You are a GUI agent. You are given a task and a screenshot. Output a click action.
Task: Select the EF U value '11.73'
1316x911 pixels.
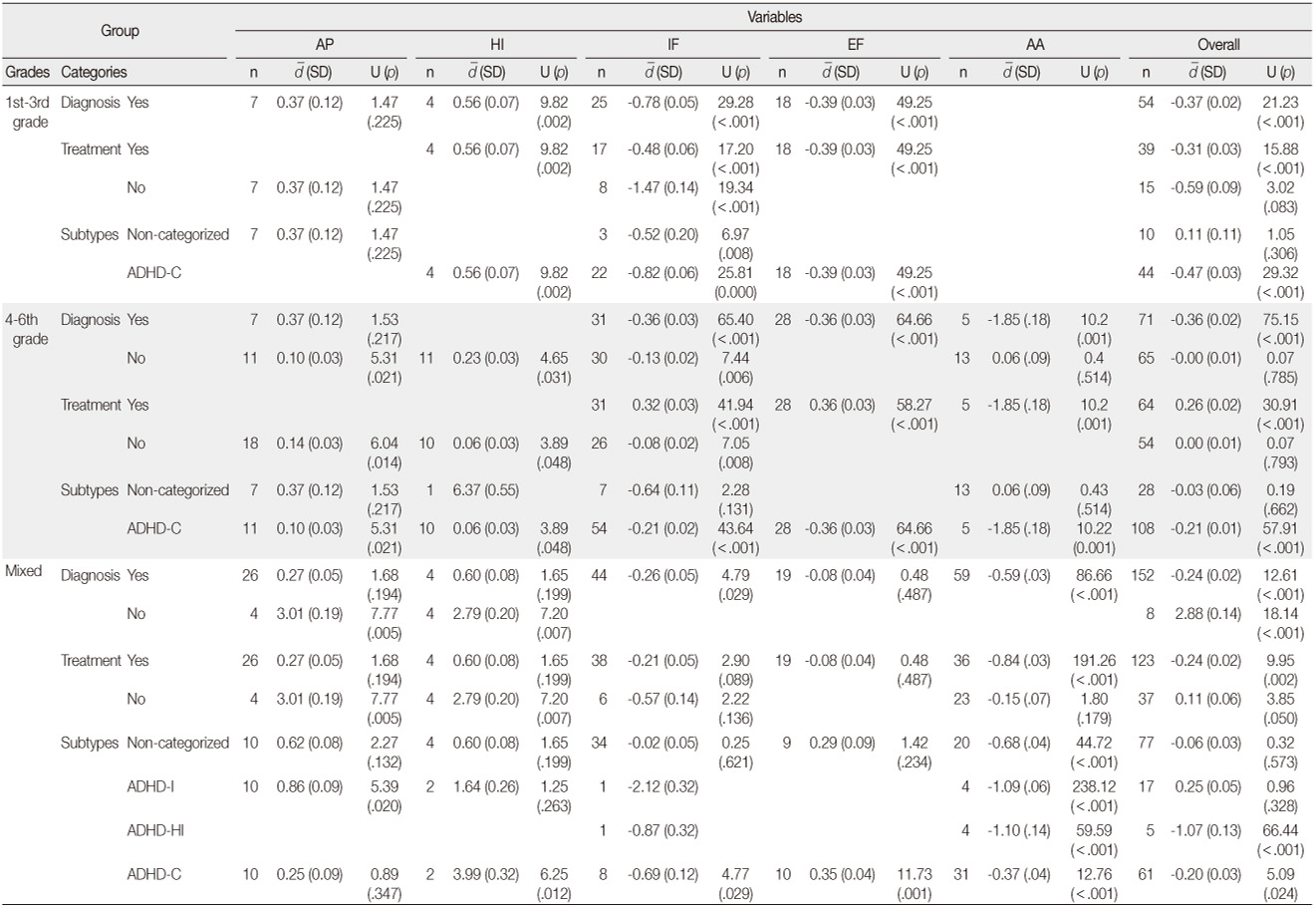click(914, 875)
